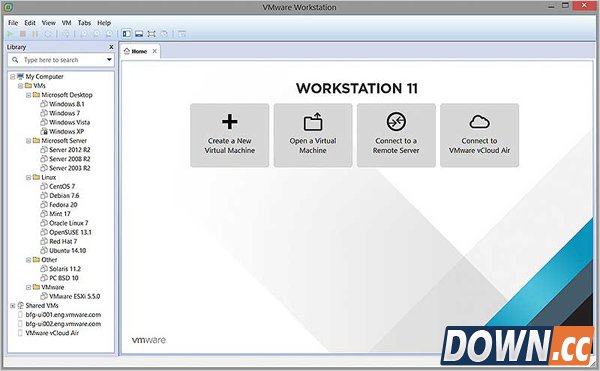Click the arrows icon on Connect to a Remote Server

click(x=396, y=122)
